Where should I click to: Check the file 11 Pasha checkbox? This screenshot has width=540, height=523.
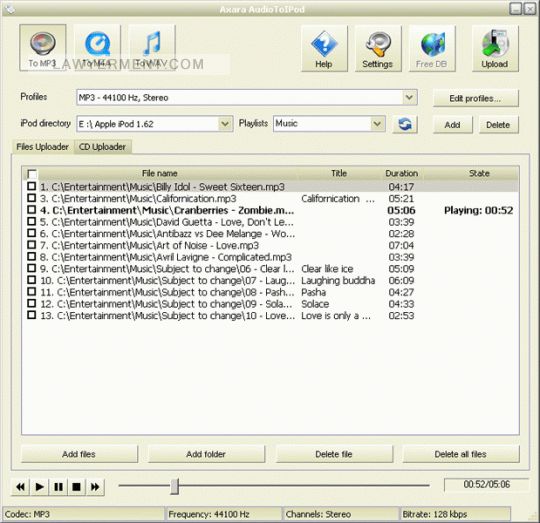point(31,292)
